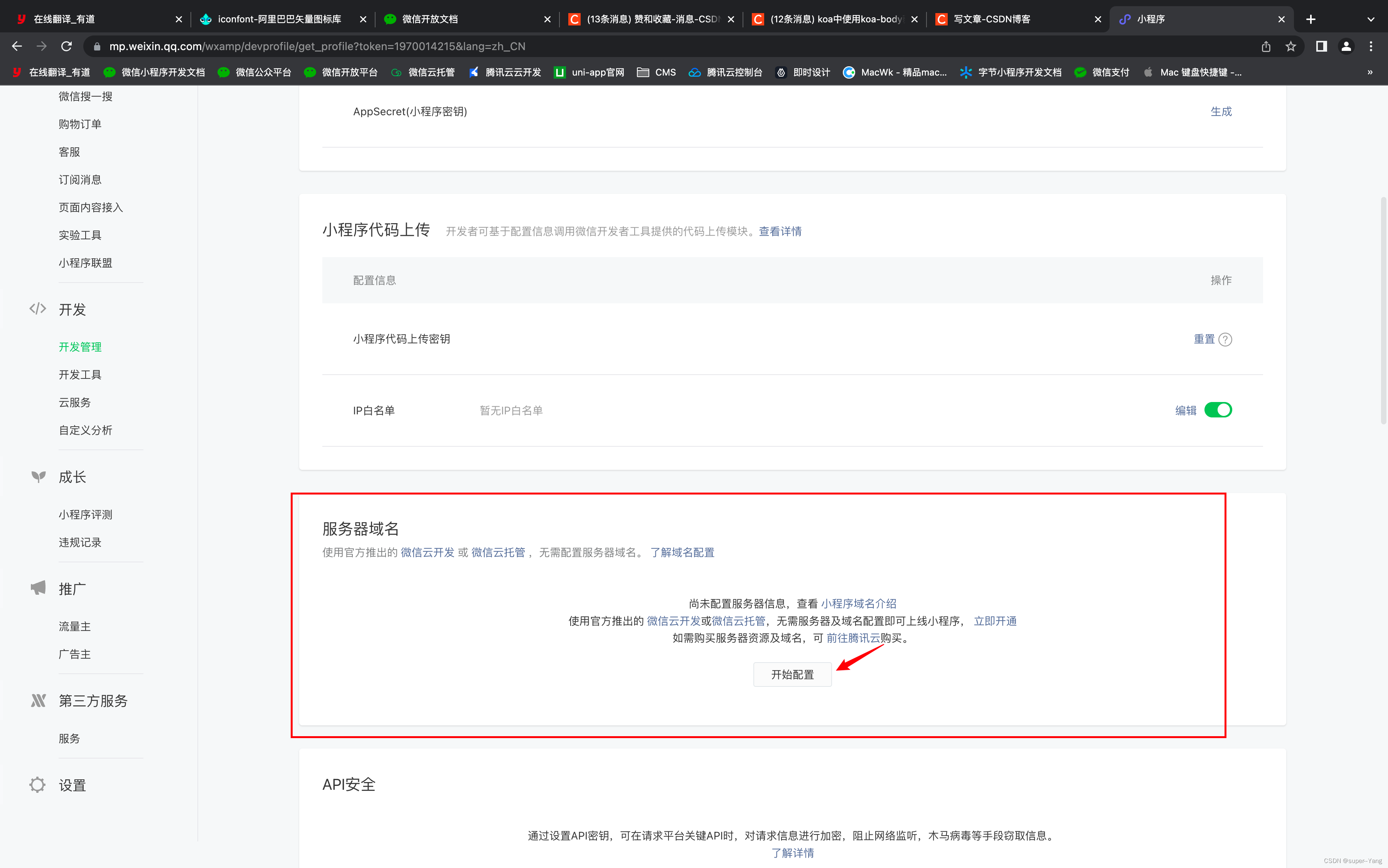Click the lock icon in the address bar
The width and height of the screenshot is (1388, 868).
pos(96,46)
